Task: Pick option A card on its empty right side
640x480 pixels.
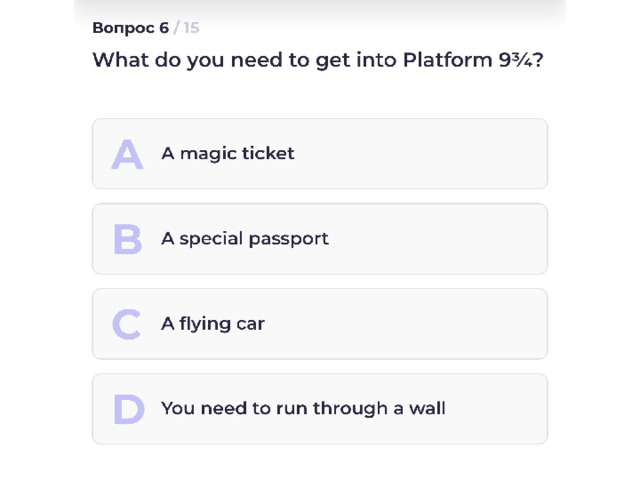Action: click(420, 154)
